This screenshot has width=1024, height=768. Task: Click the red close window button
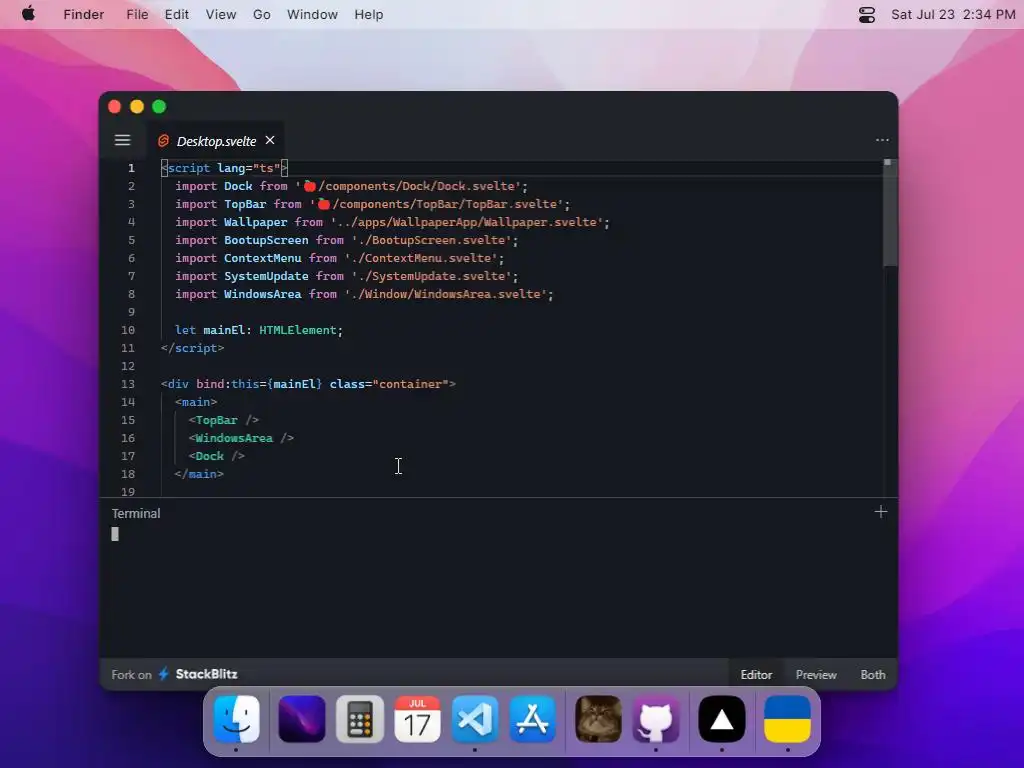click(x=114, y=106)
